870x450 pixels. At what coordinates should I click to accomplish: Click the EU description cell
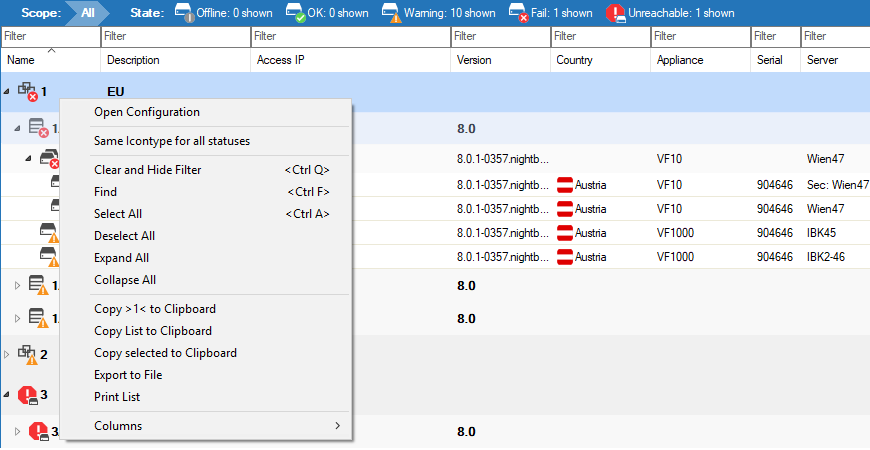tap(115, 92)
